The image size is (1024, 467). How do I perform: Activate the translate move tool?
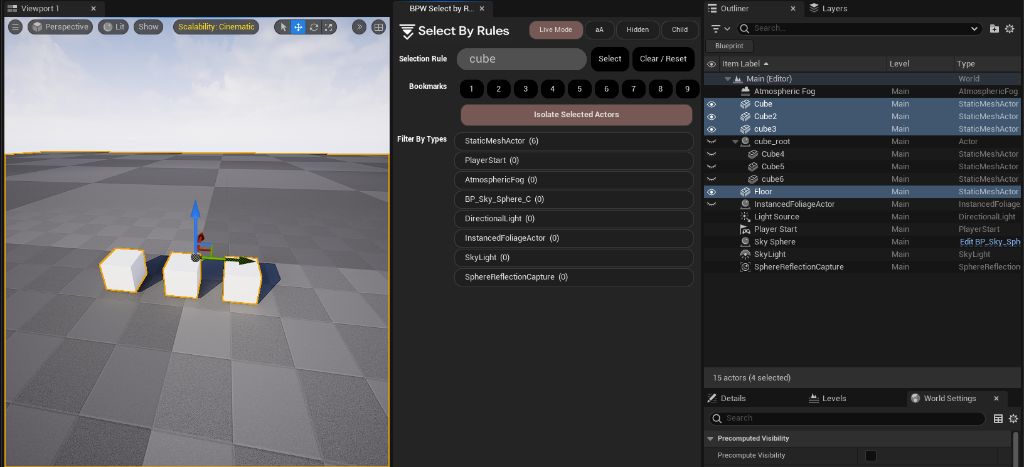[x=298, y=27]
